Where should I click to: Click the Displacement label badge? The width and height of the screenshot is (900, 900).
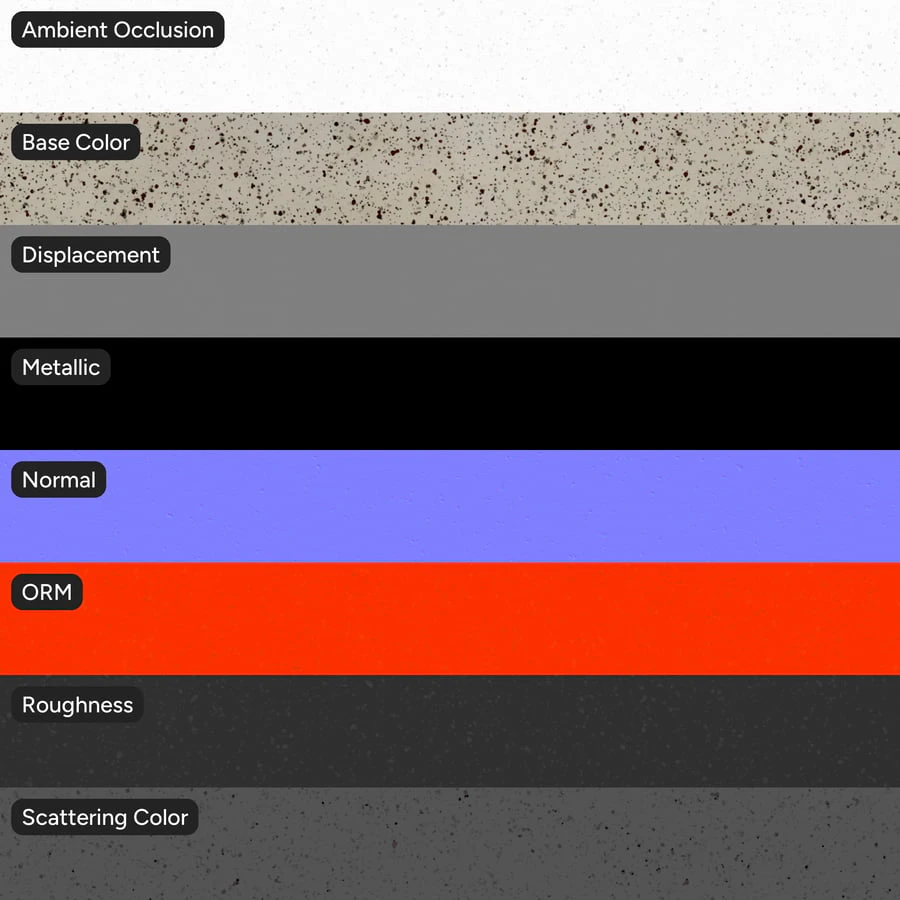tap(91, 255)
